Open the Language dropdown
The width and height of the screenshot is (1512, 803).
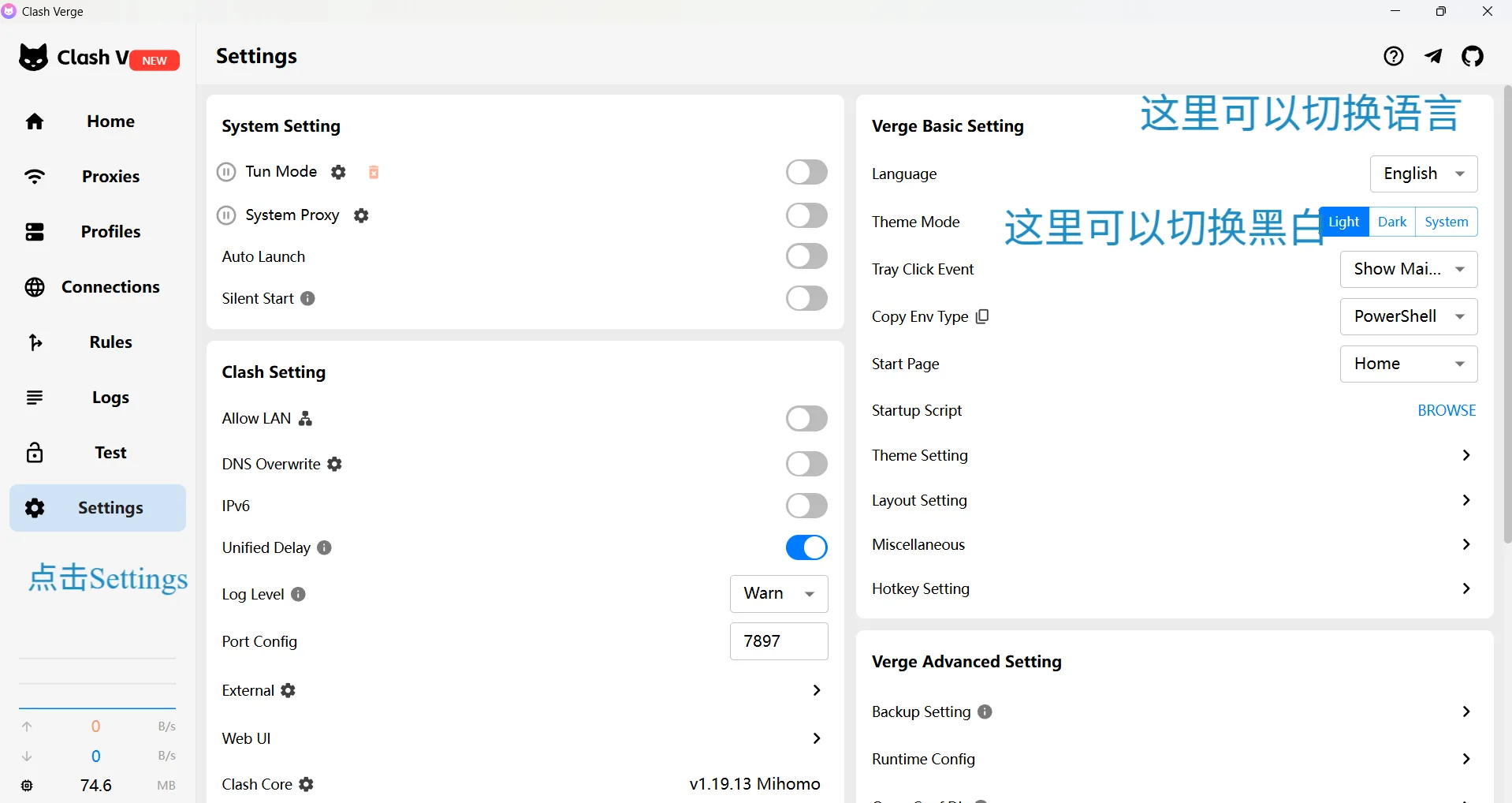click(1424, 174)
